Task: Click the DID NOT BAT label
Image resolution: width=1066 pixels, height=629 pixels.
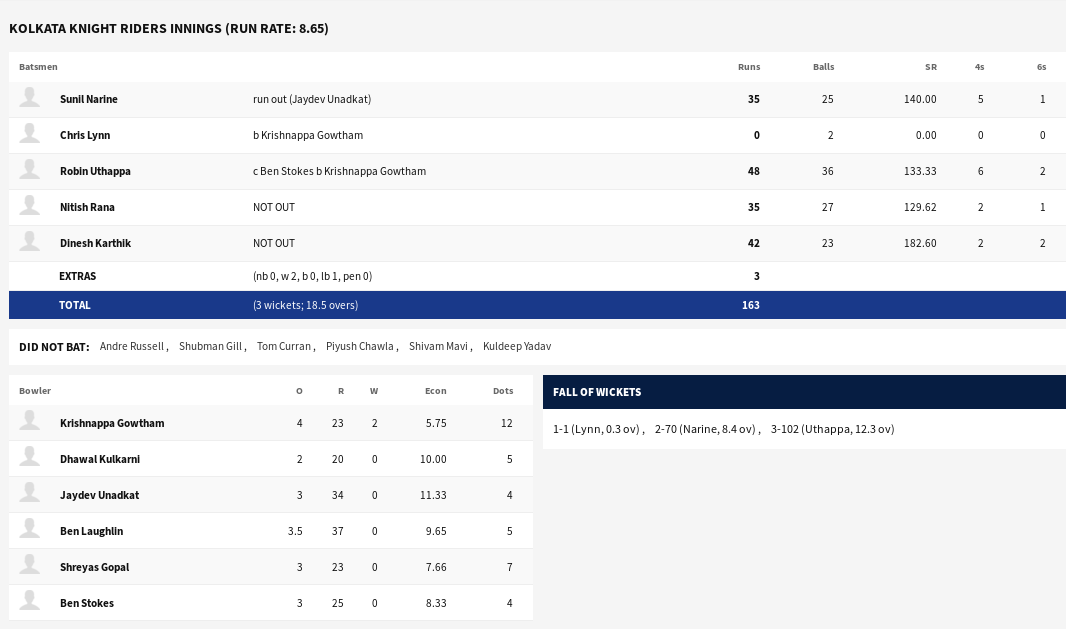Action: click(x=54, y=347)
